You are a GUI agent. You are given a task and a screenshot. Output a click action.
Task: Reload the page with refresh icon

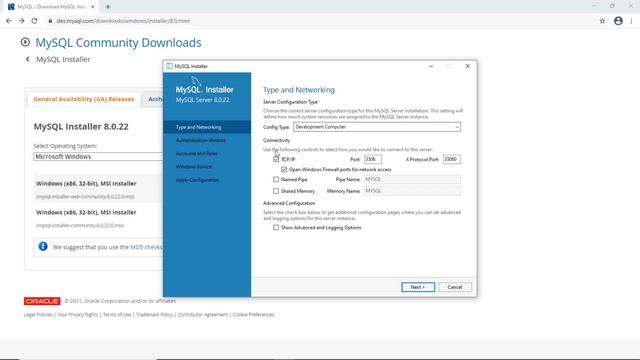[x=34, y=21]
